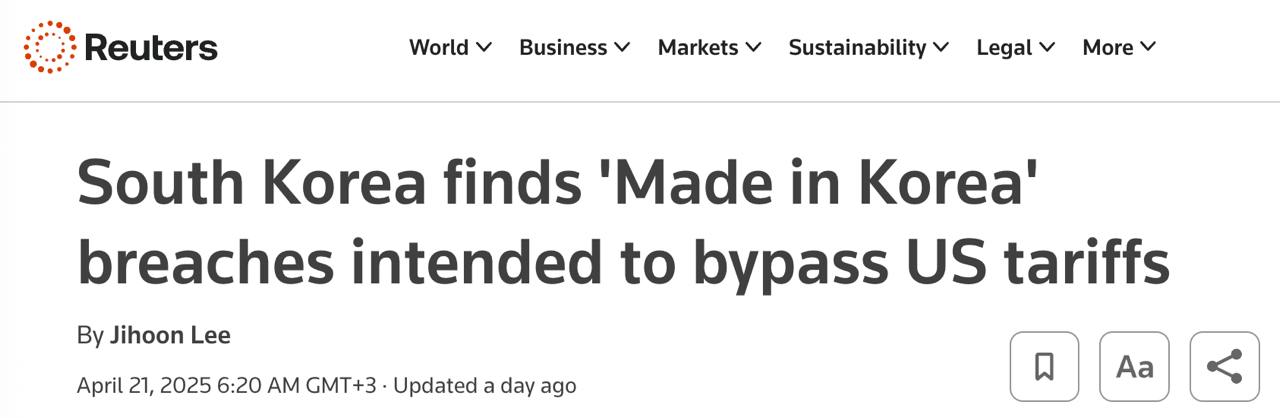Click the Reuters wordmark text
This screenshot has width=1280, height=418.
151,47
